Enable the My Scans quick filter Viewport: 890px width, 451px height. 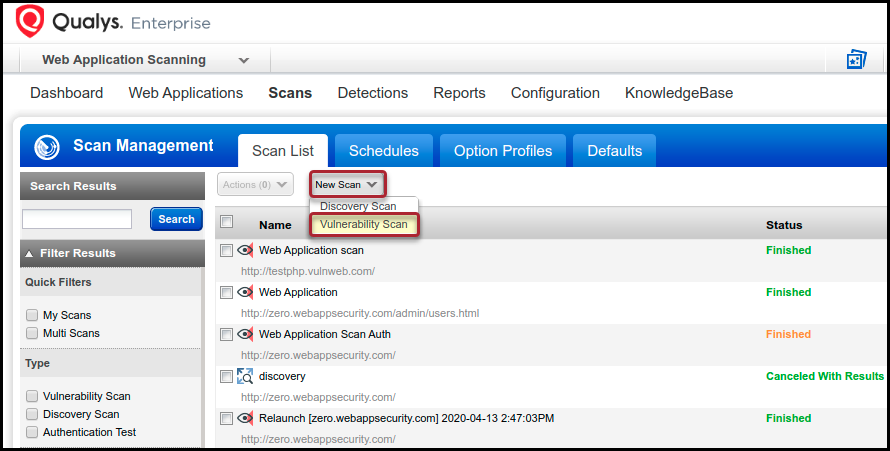pyautogui.click(x=32, y=315)
